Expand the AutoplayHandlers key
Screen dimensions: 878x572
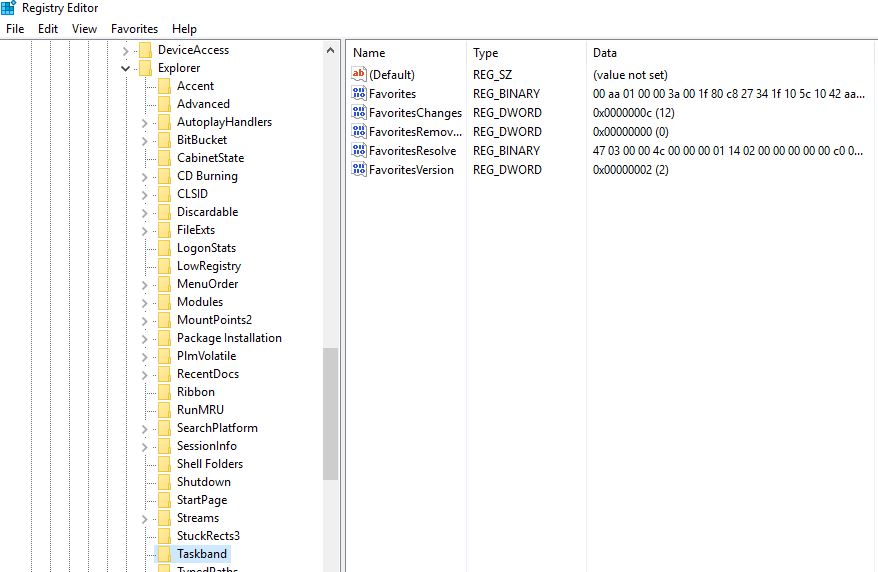pos(145,122)
